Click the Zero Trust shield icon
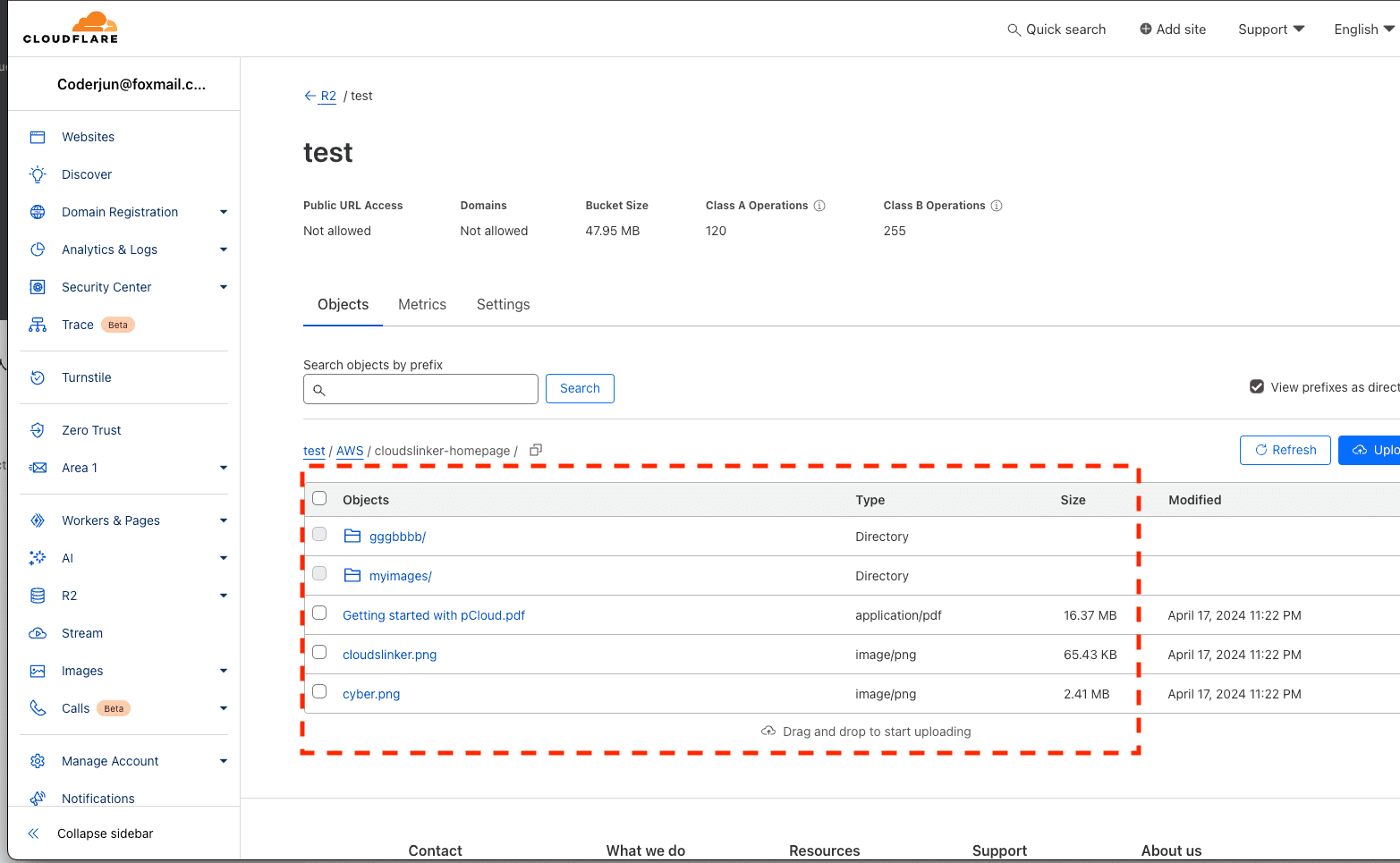This screenshot has width=1400, height=863. (38, 430)
